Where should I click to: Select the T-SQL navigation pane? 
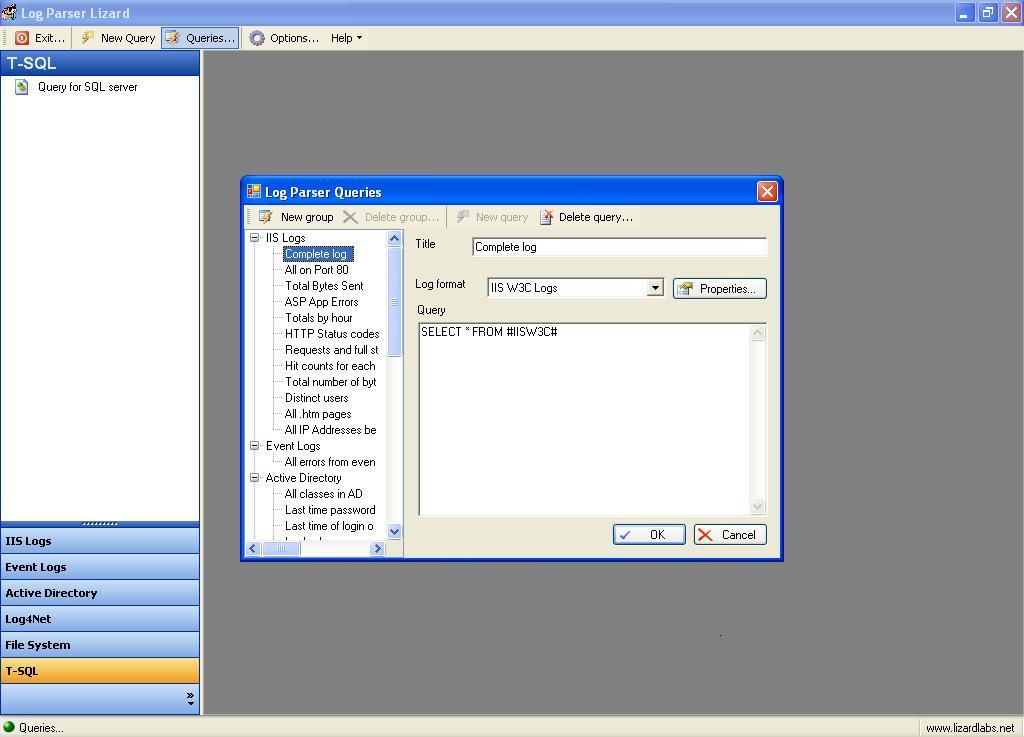coord(100,670)
